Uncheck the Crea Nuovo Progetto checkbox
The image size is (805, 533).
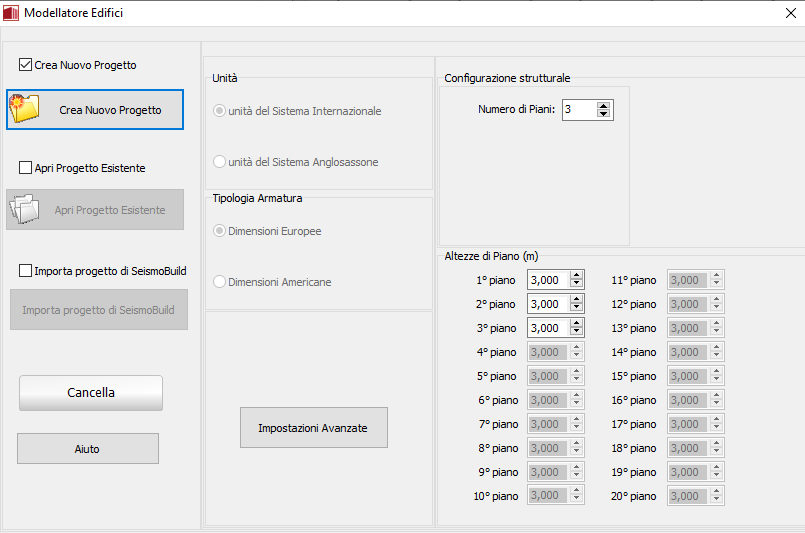point(25,65)
